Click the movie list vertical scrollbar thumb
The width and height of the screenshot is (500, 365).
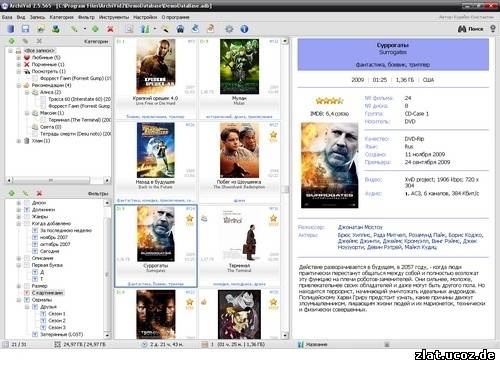click(x=285, y=189)
